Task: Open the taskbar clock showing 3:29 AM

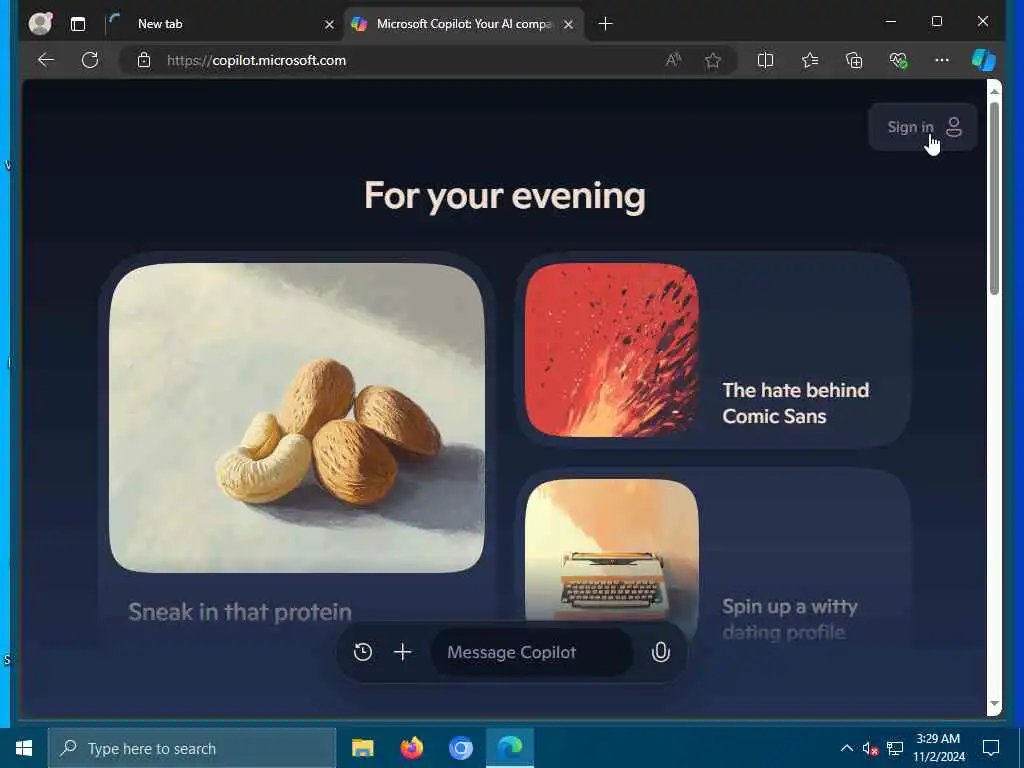Action: (938, 748)
